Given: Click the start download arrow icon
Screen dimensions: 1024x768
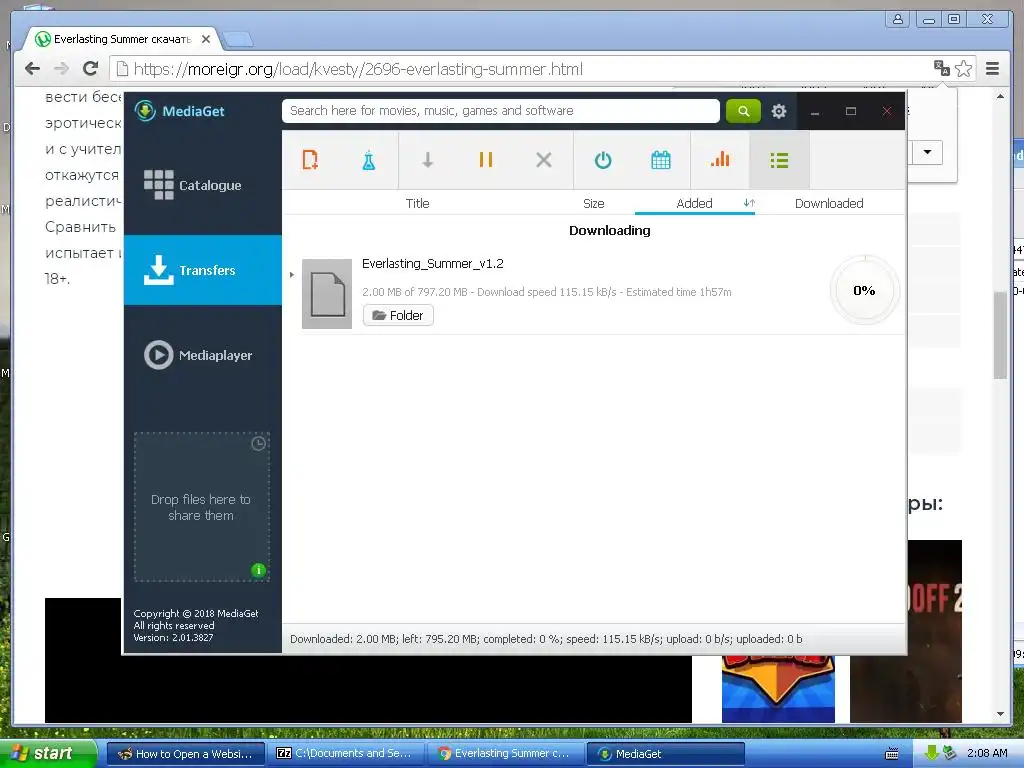Looking at the screenshot, I should tap(427, 160).
